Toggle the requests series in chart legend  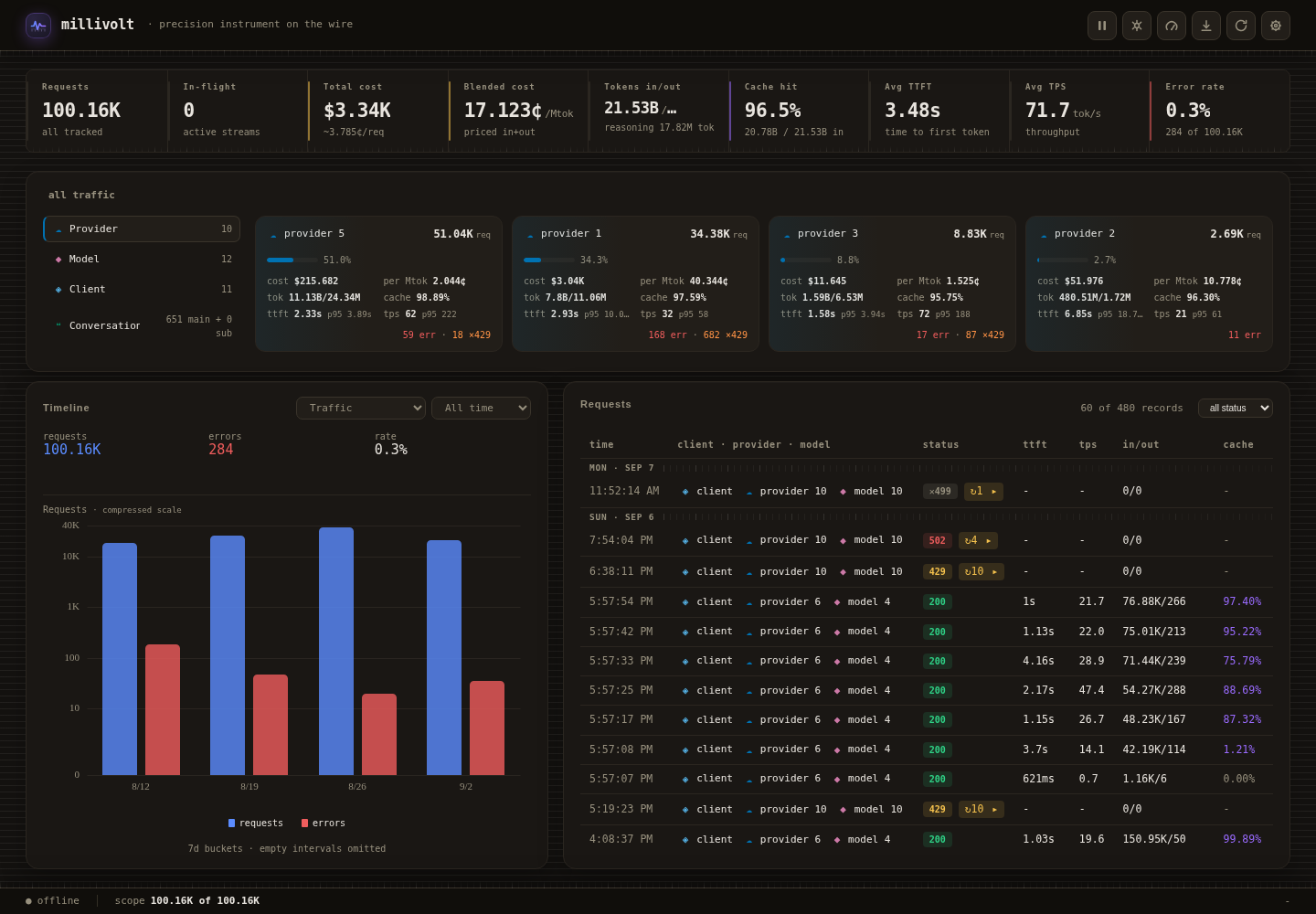(x=256, y=824)
